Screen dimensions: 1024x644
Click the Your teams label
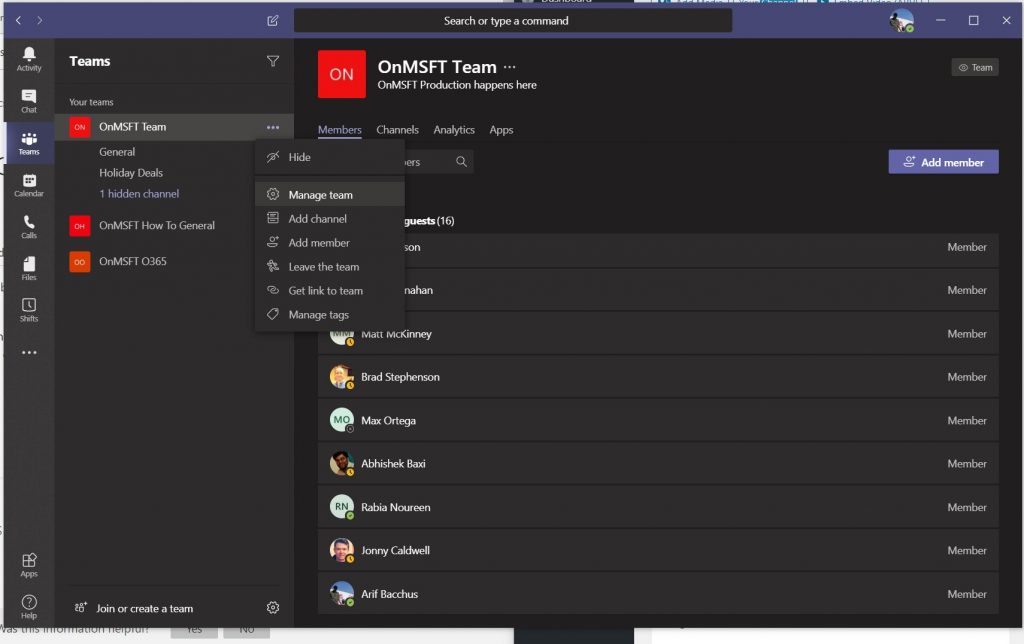pyautogui.click(x=91, y=103)
